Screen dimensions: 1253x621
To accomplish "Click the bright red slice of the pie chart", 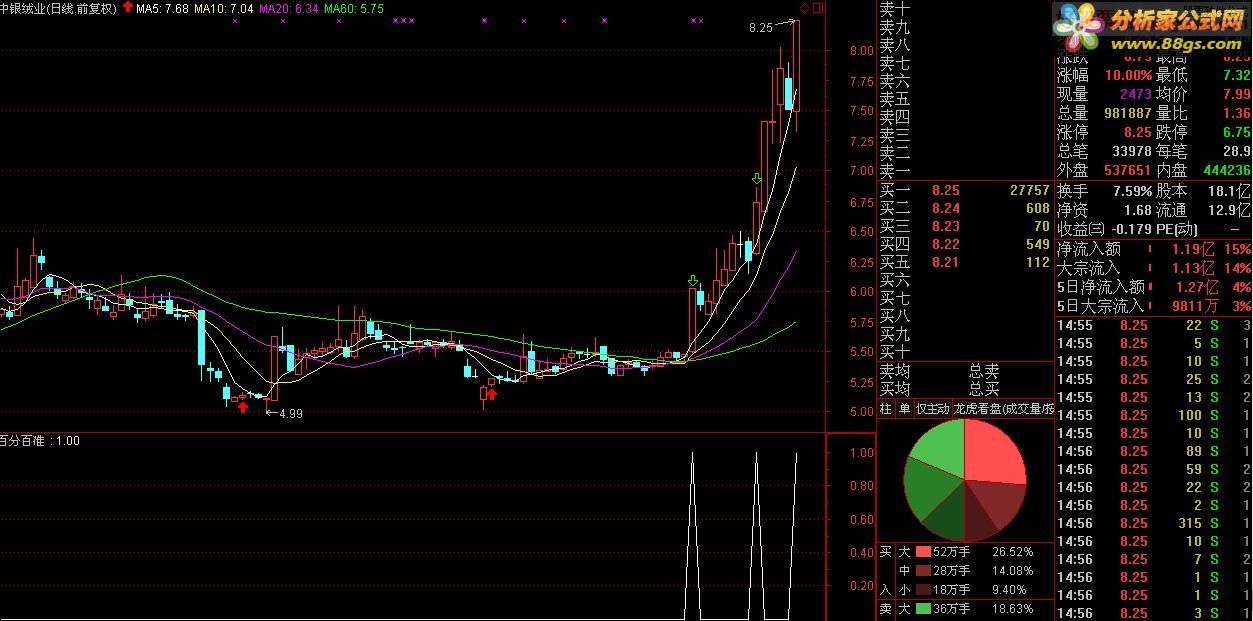I will point(993,455).
